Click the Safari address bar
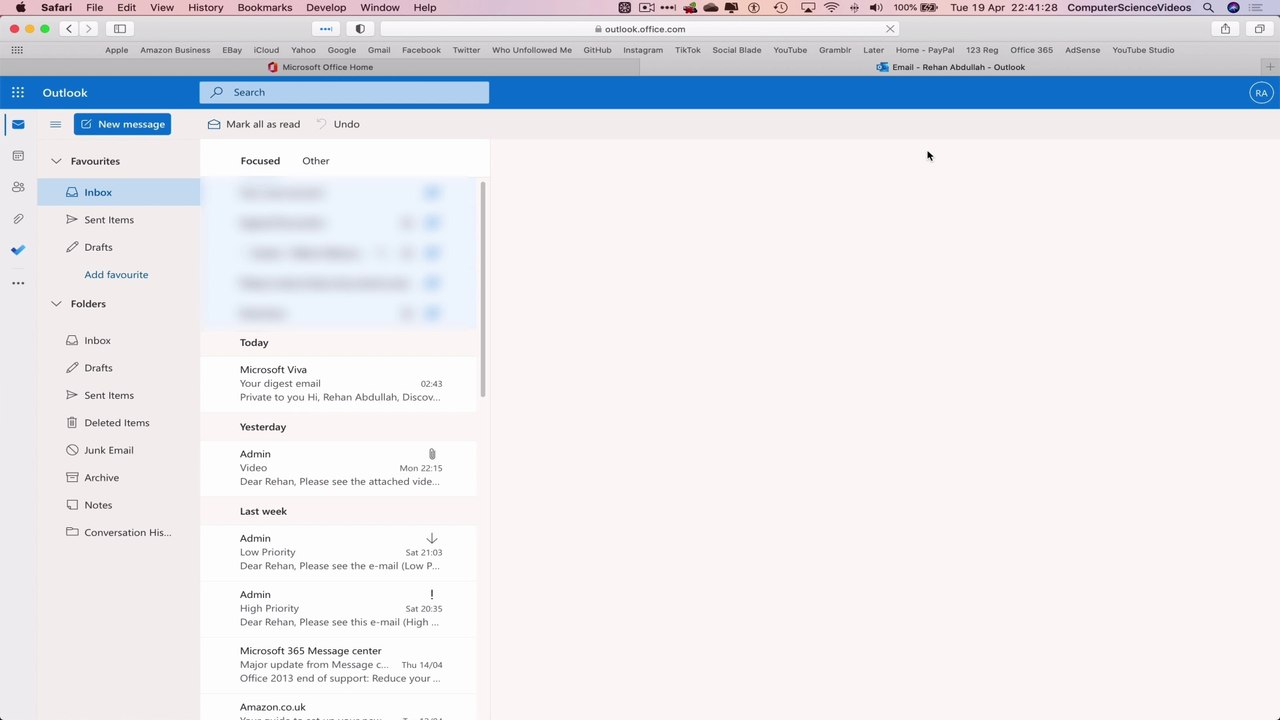This screenshot has height=720, width=1280. click(640, 29)
